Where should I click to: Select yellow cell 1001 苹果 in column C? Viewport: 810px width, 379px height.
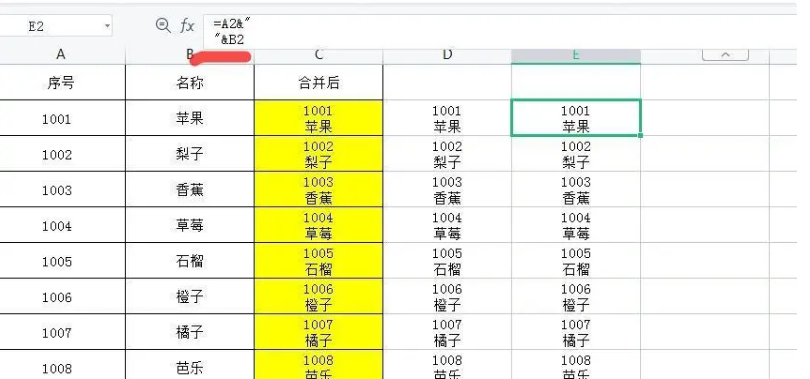click(319, 118)
